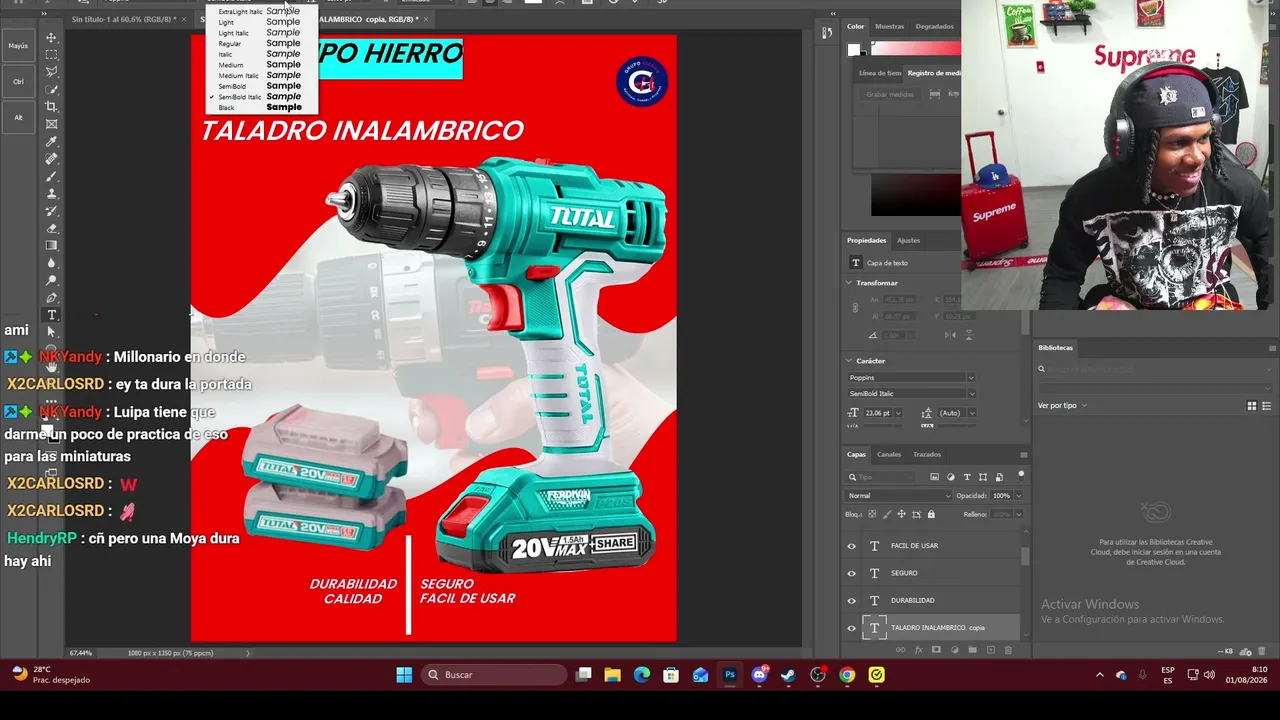Filter layers by type layers
Image resolution: width=1280 pixels, height=720 pixels.
pyautogui.click(x=967, y=477)
